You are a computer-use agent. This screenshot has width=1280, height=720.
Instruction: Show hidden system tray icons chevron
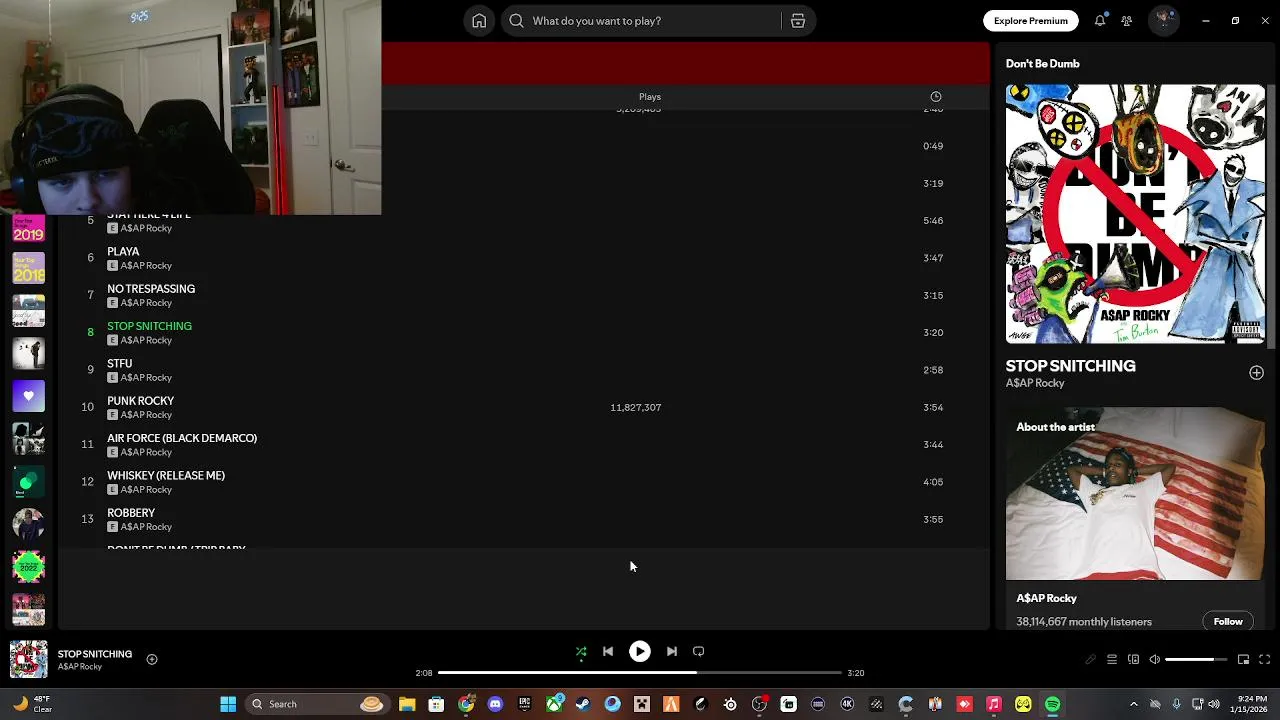1133,704
